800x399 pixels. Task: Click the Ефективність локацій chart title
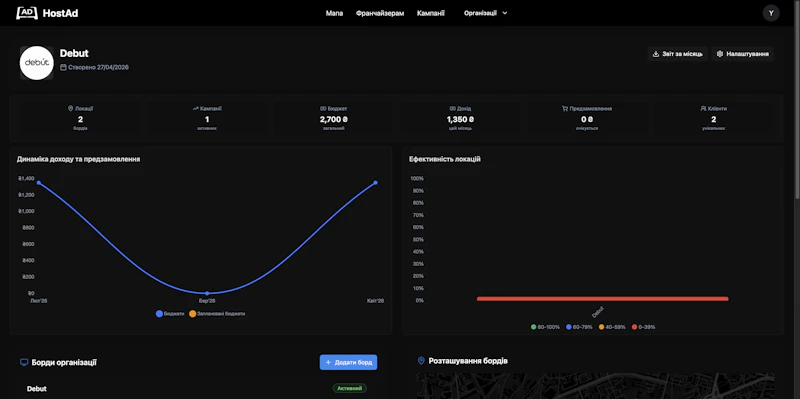tap(445, 159)
